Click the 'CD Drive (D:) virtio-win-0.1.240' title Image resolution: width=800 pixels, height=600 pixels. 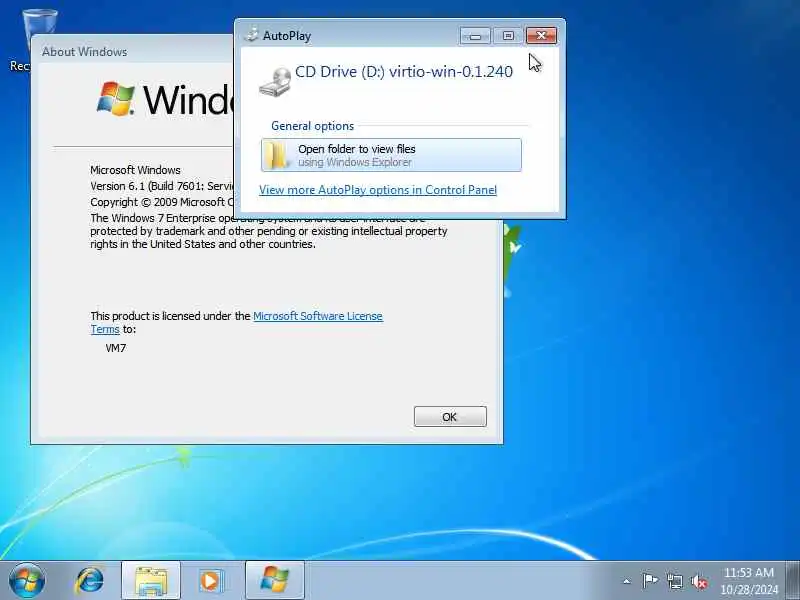pos(404,72)
